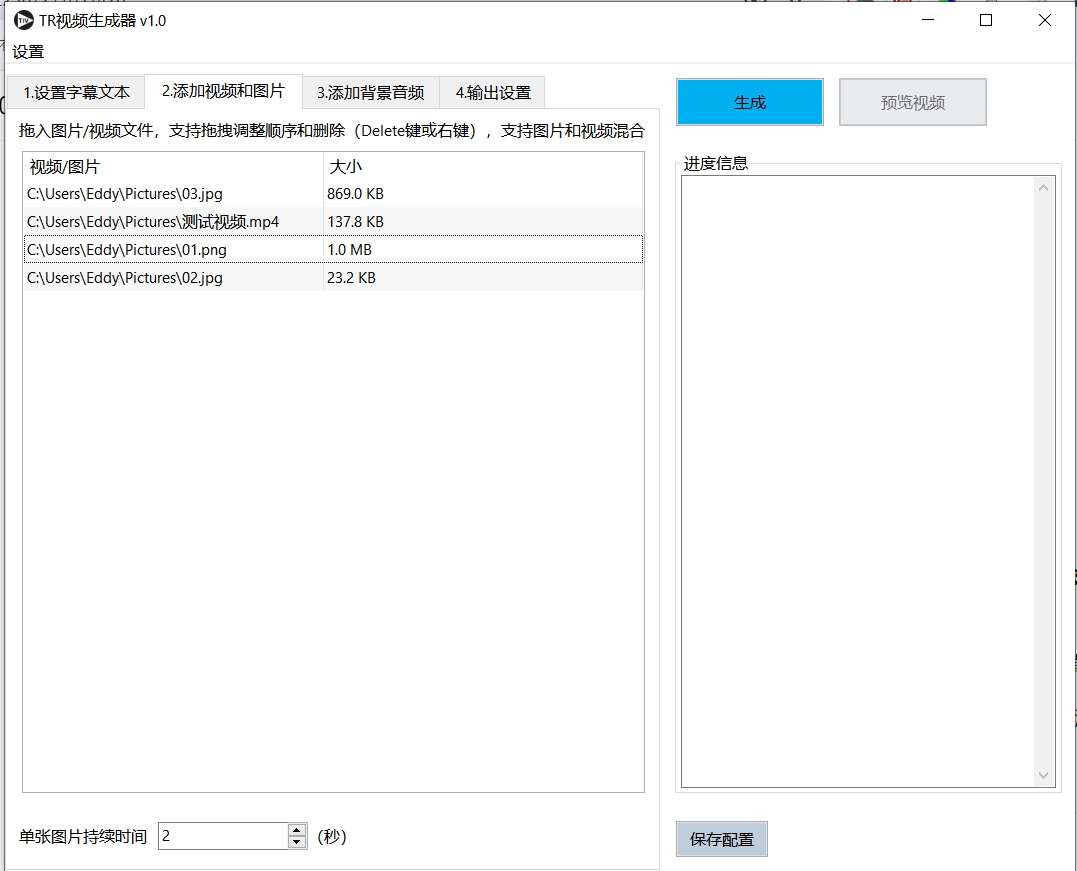Click the 大小 column header
Image resolution: width=1077 pixels, height=871 pixels.
pos(482,167)
